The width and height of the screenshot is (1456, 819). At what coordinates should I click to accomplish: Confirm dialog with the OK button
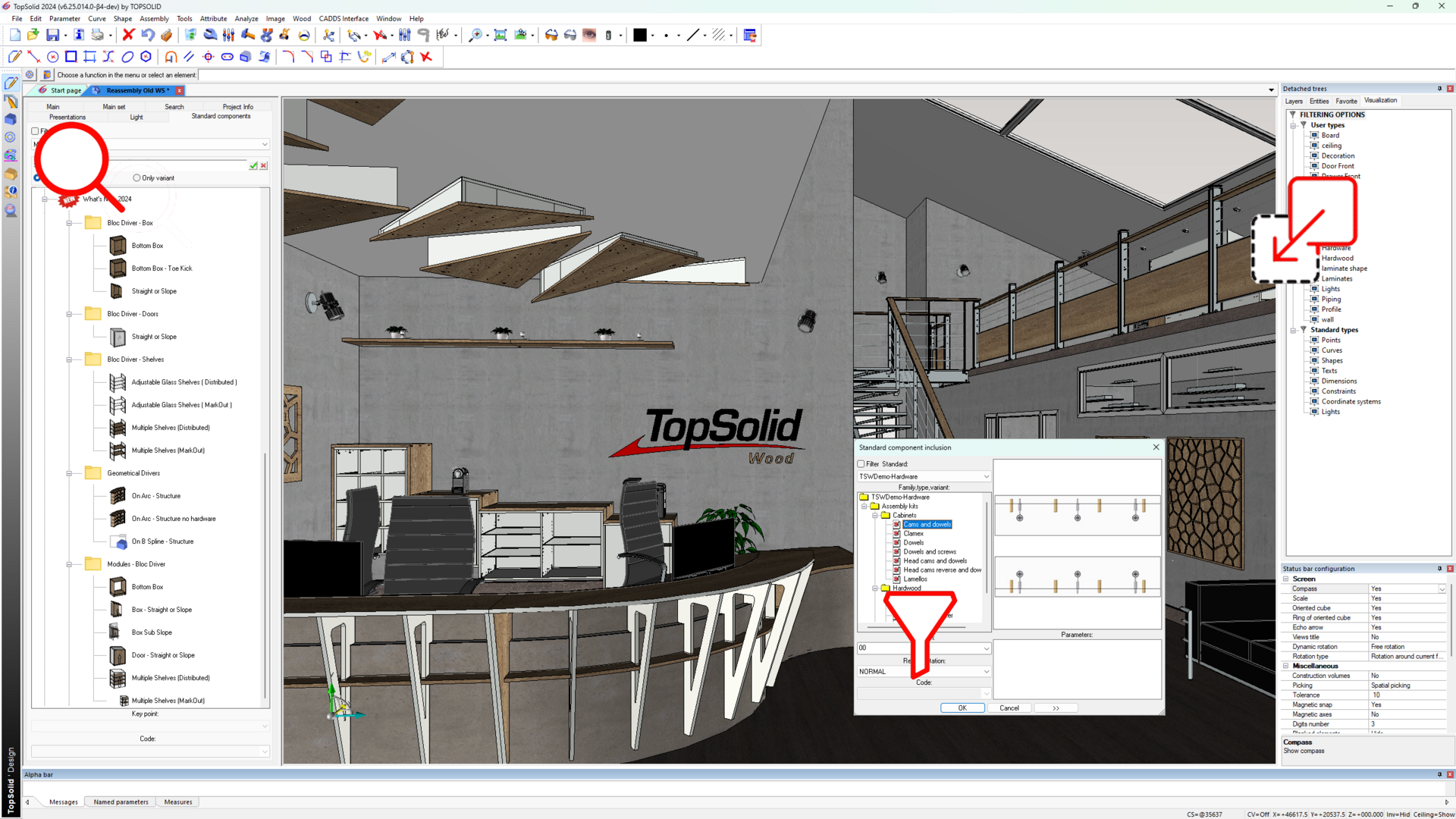coord(962,708)
